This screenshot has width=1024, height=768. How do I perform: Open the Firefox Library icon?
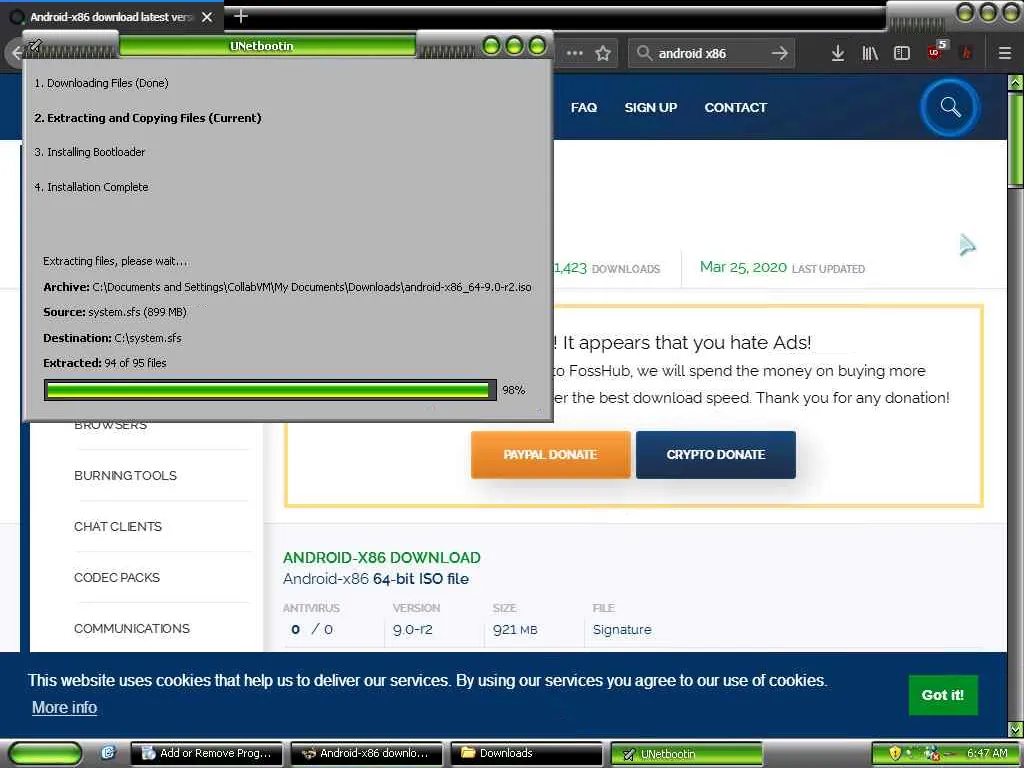[870, 54]
